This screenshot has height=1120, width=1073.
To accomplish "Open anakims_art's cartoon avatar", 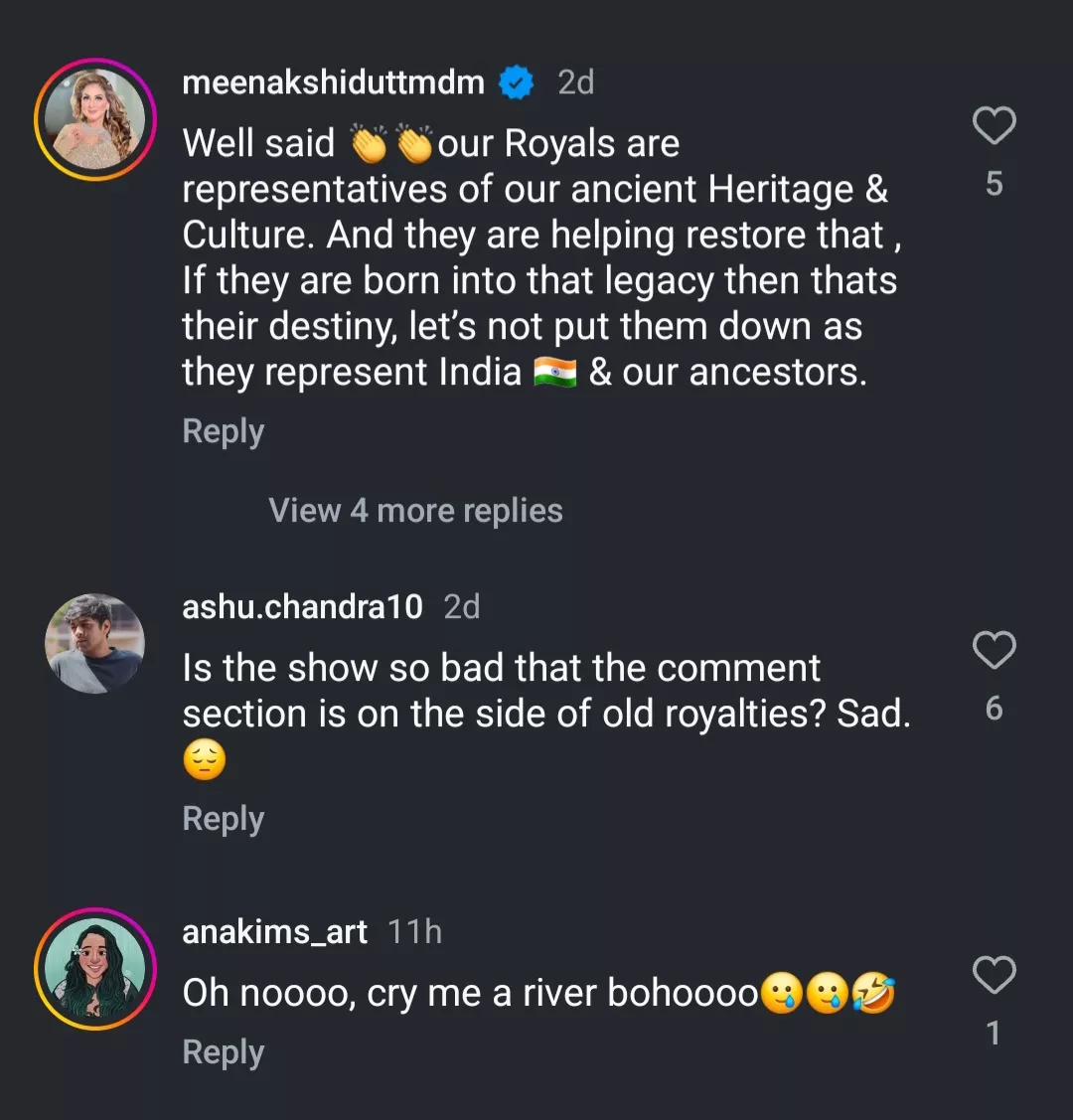I will click(95, 968).
